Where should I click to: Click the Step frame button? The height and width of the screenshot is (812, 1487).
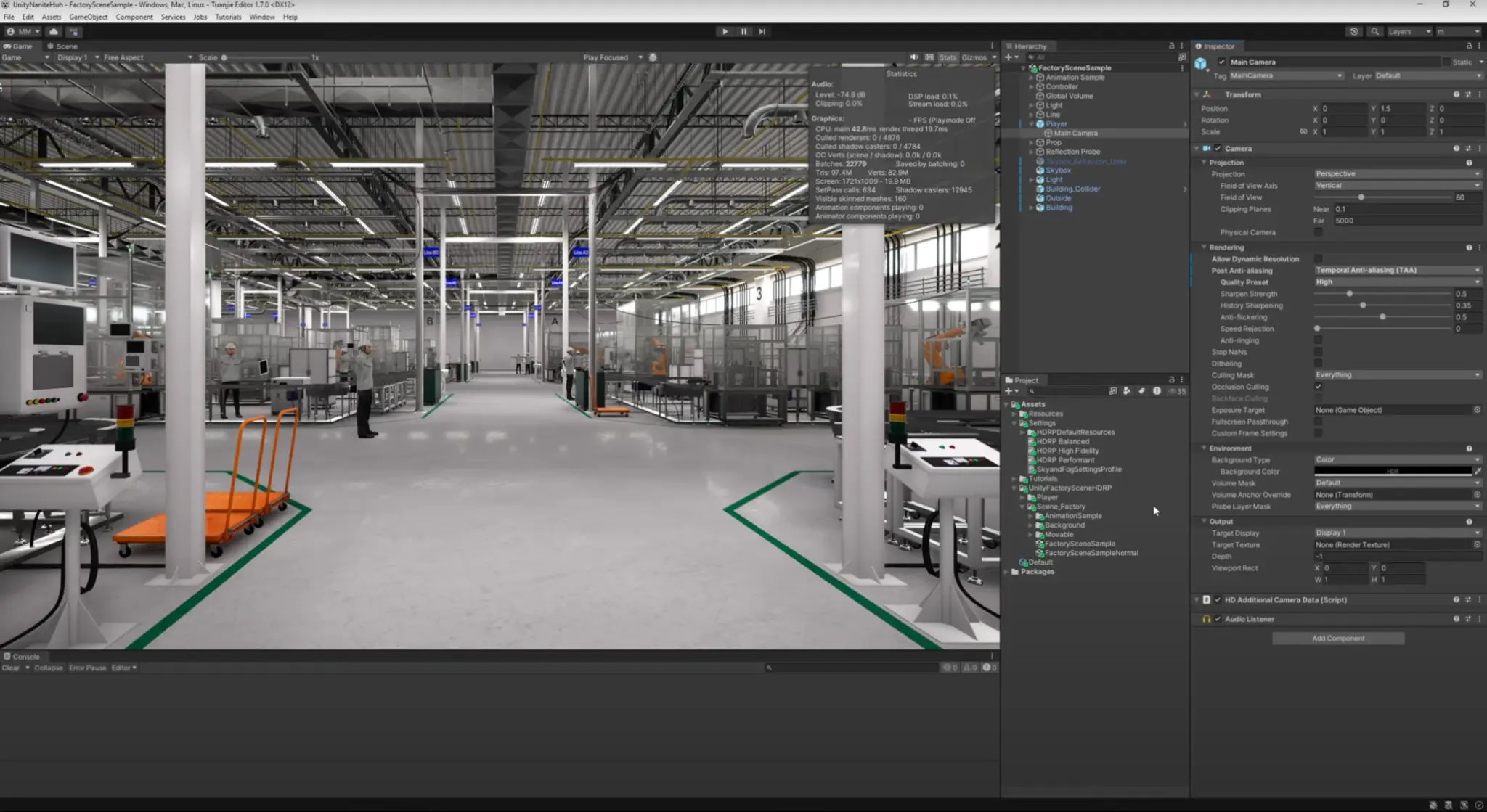(762, 31)
